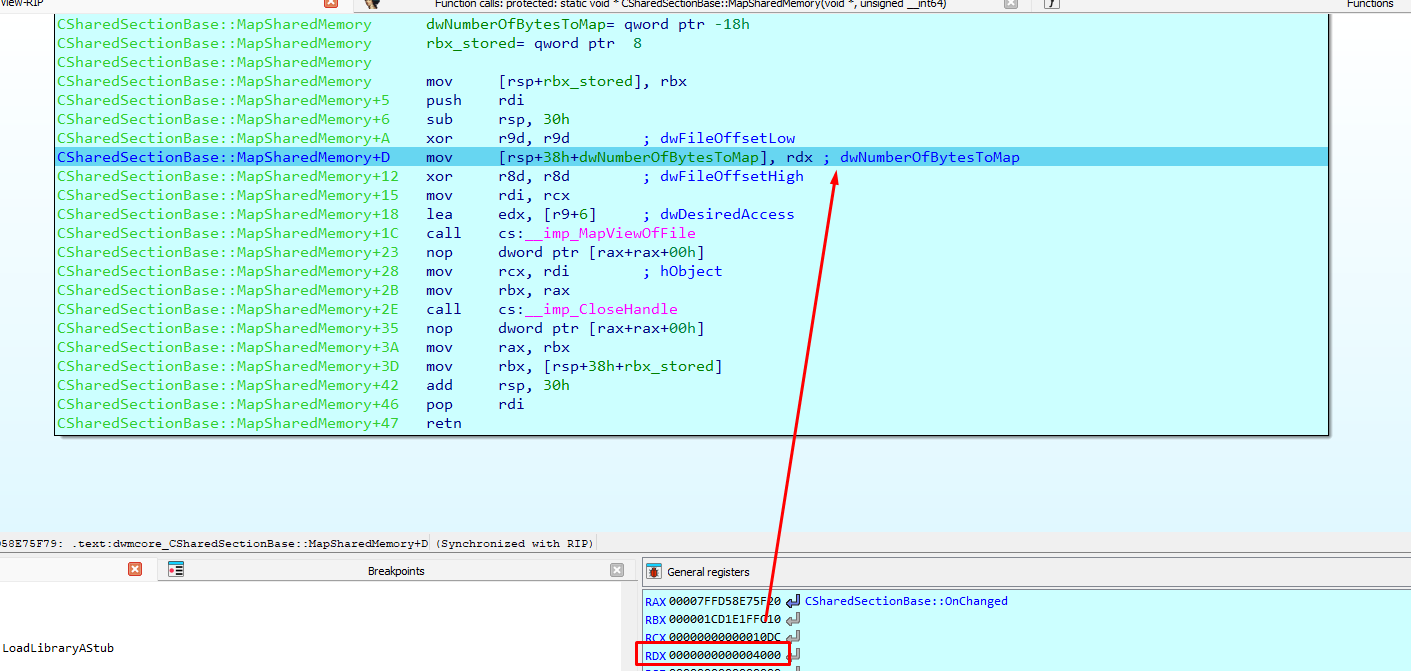
Task: Open CSharedSectionBase::OnChanged link beside RAX
Action: (906, 601)
